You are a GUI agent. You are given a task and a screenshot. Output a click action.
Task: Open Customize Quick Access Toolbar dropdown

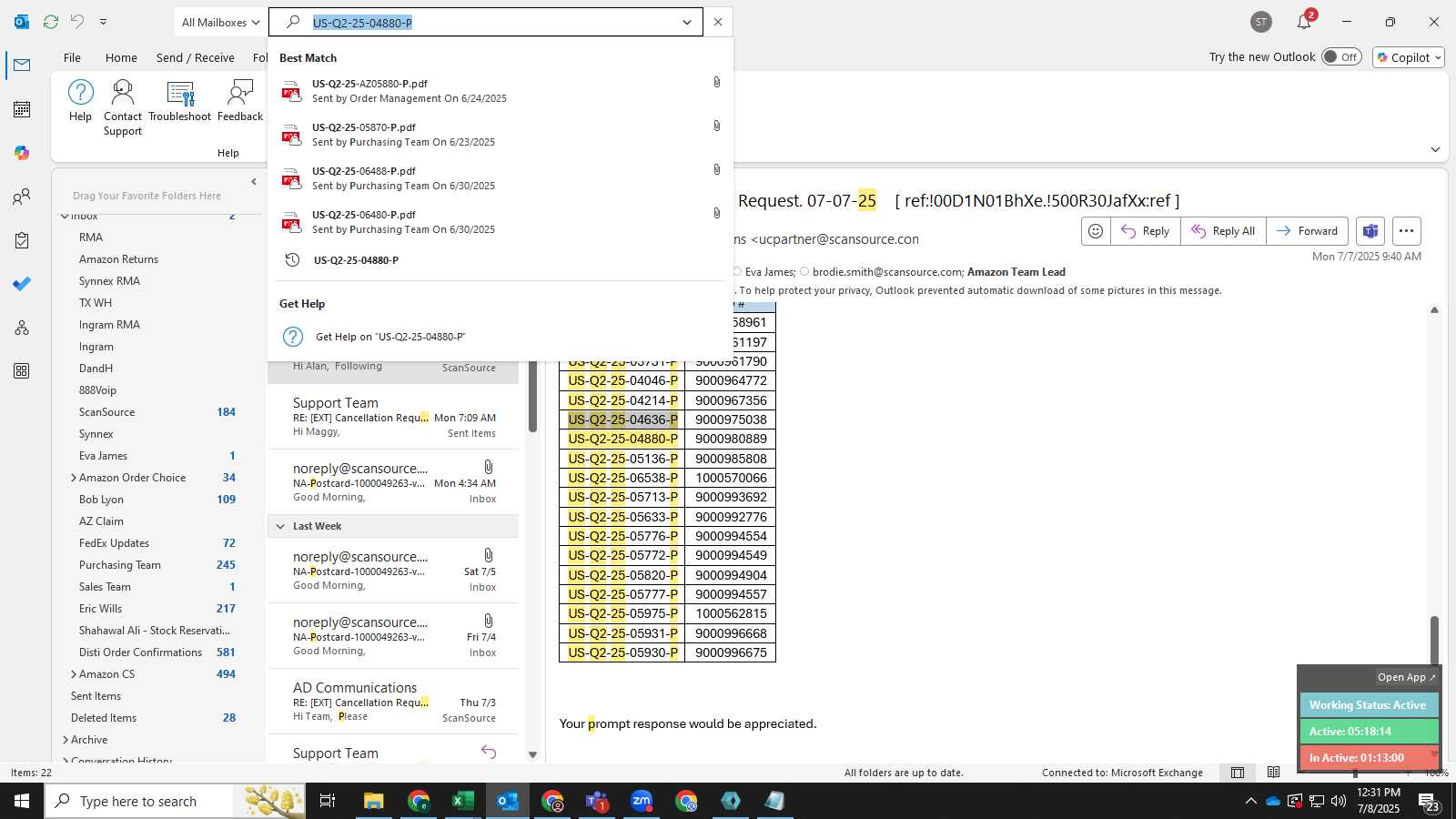103,22
